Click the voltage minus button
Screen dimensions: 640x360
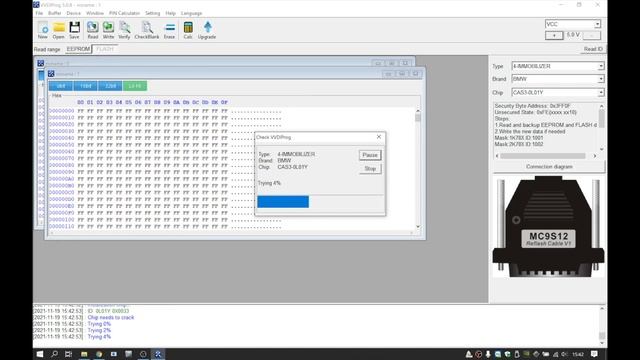tap(591, 36)
